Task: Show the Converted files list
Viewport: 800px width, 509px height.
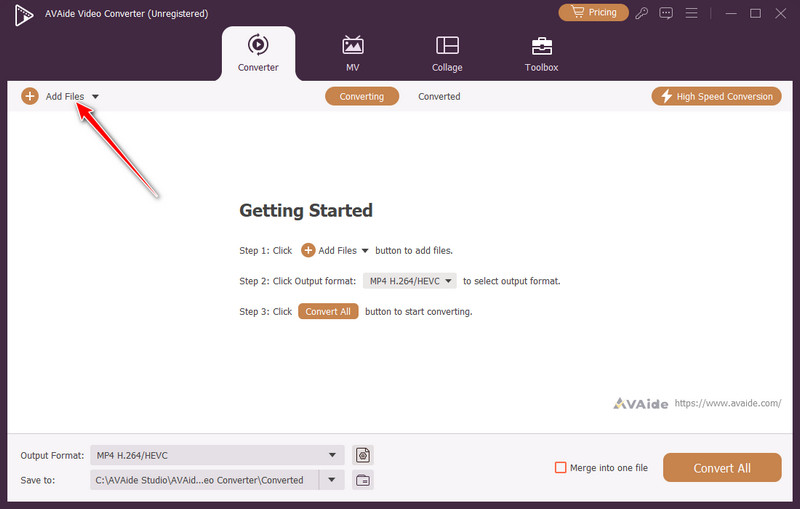Action: pyautogui.click(x=439, y=96)
